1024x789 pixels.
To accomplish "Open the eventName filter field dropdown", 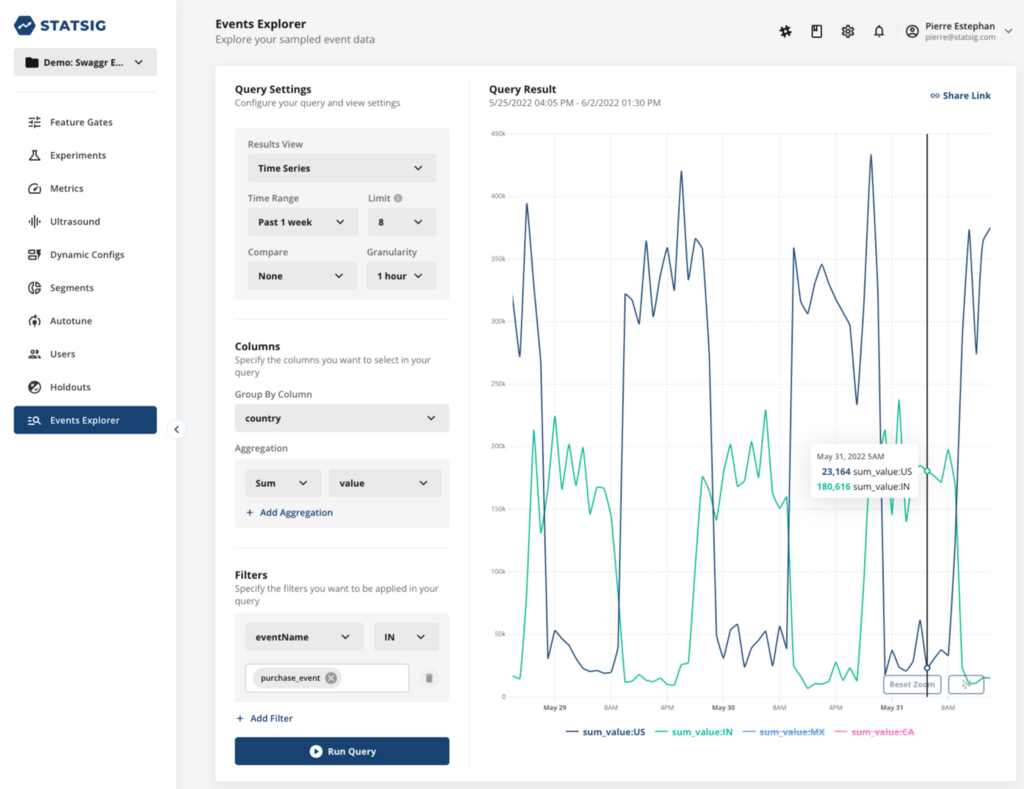I will point(304,637).
